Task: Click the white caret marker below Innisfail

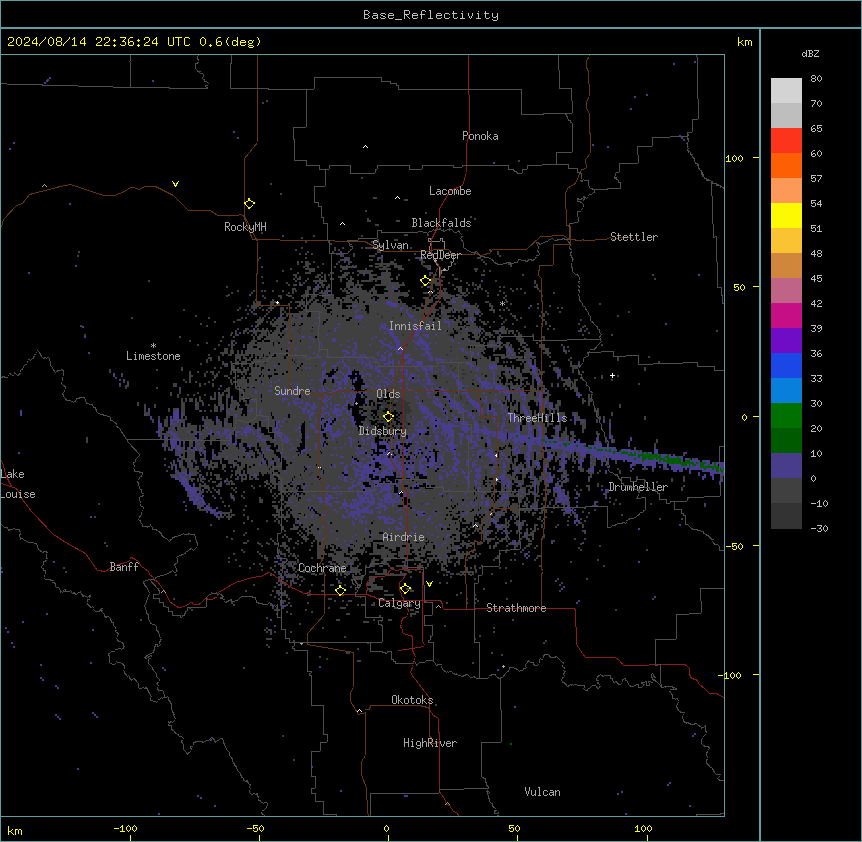Action: [x=400, y=349]
